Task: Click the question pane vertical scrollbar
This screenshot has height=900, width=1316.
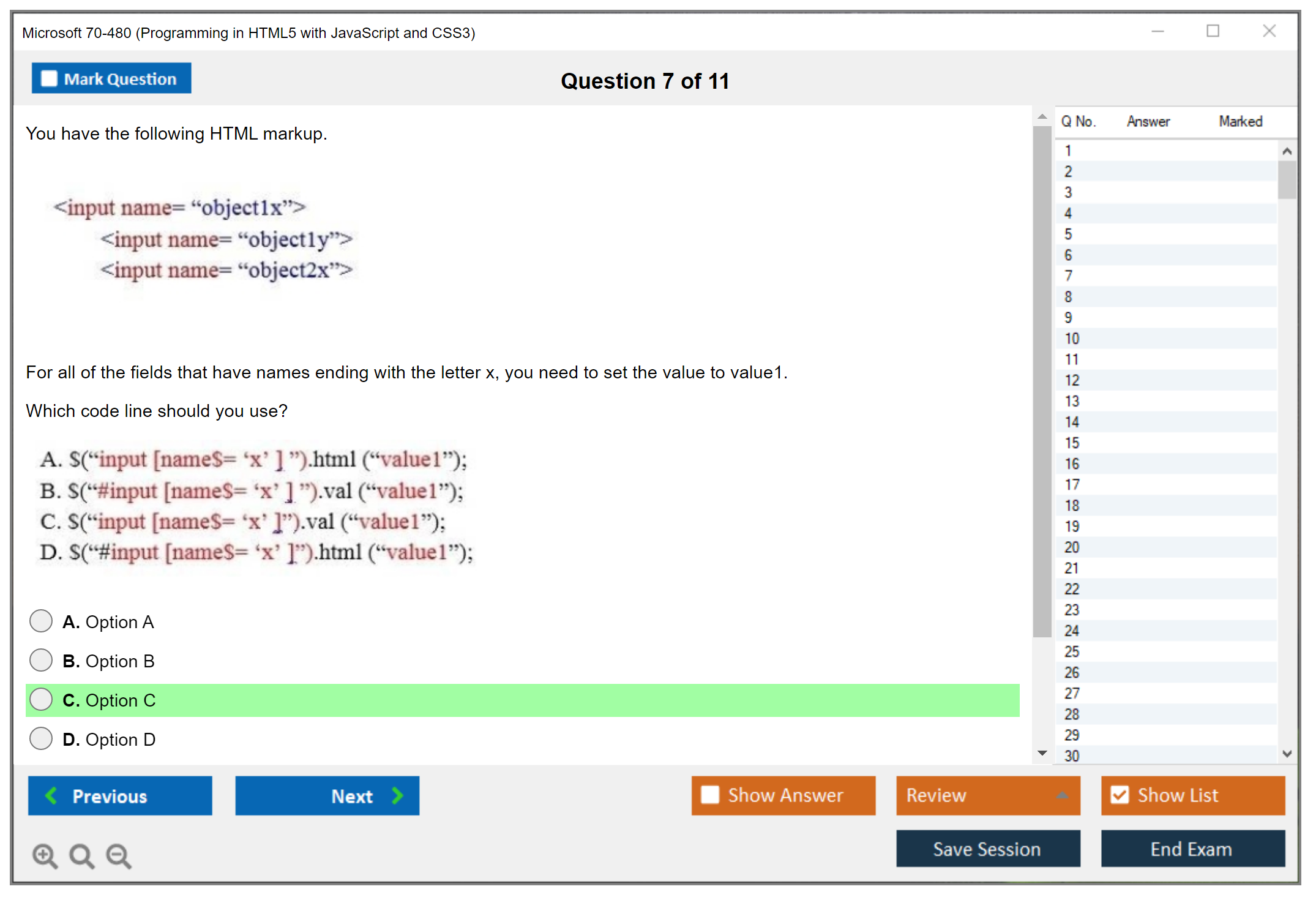Action: (x=1042, y=380)
